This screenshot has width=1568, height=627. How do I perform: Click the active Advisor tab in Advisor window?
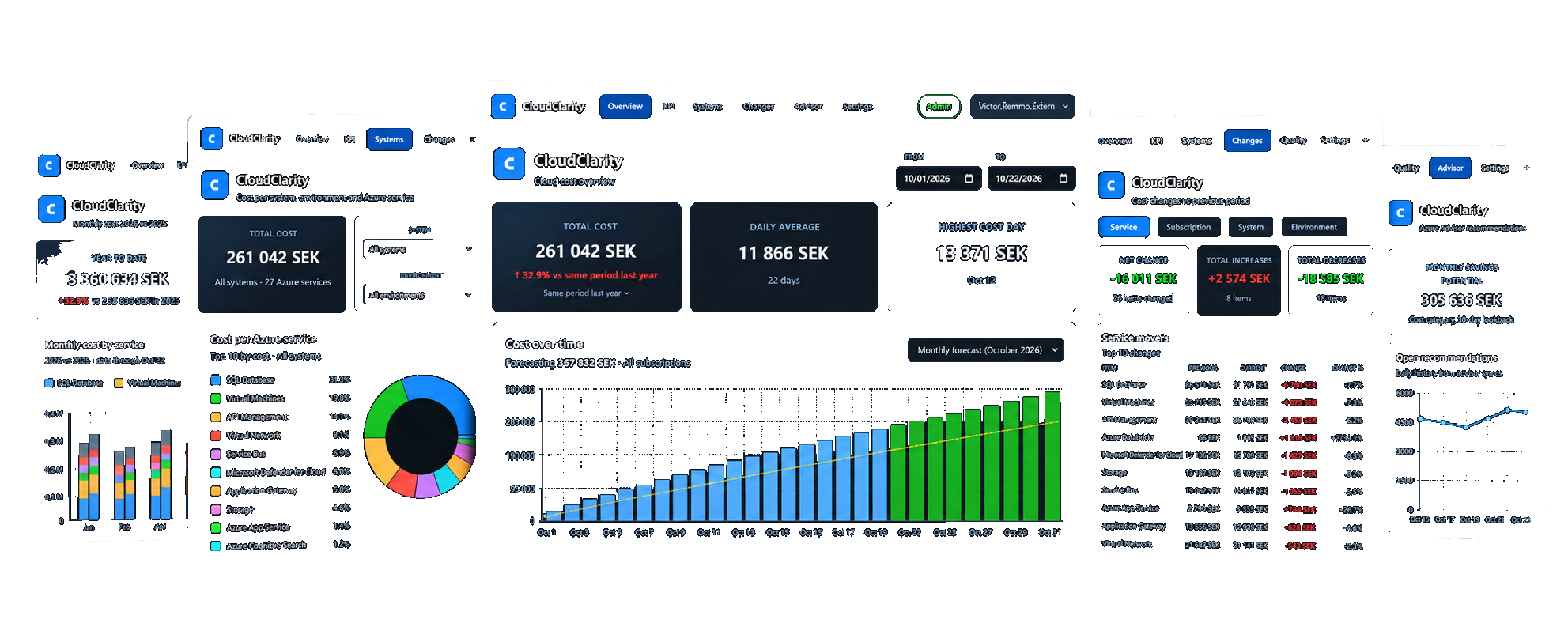click(1450, 168)
